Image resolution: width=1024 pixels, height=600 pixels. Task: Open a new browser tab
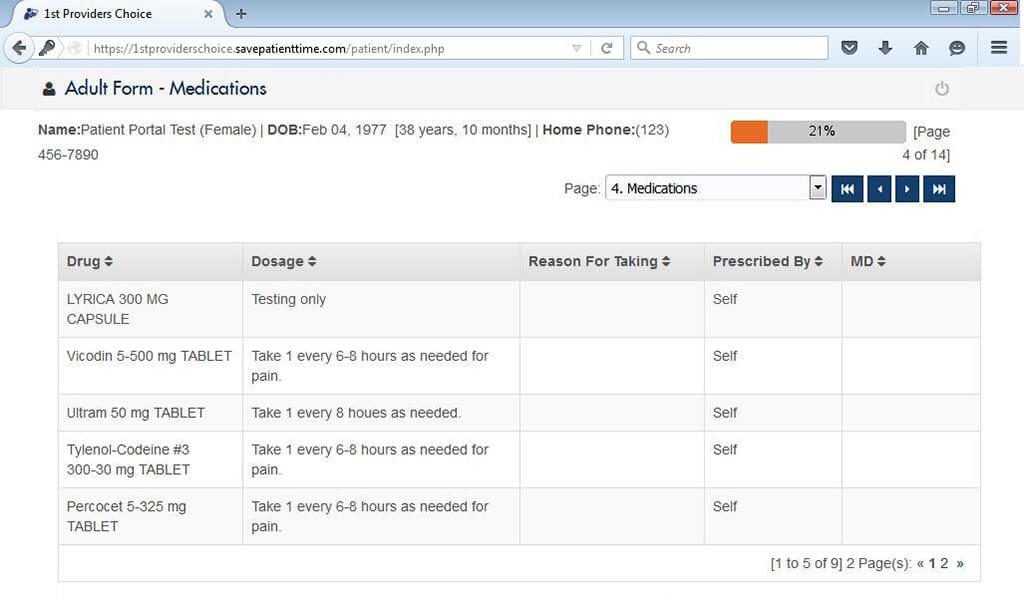click(241, 14)
